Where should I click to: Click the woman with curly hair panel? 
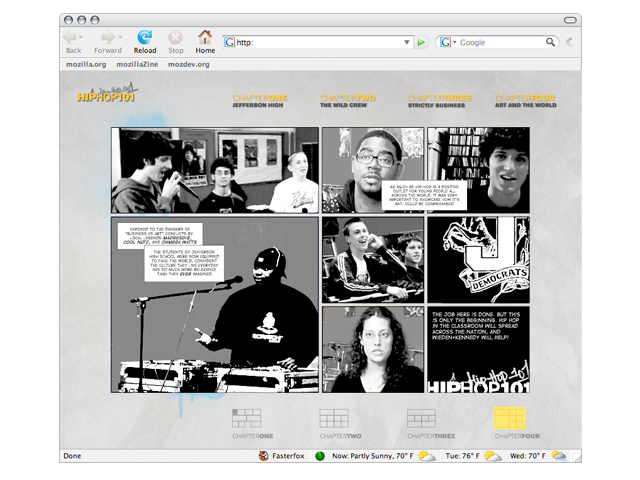tap(373, 350)
